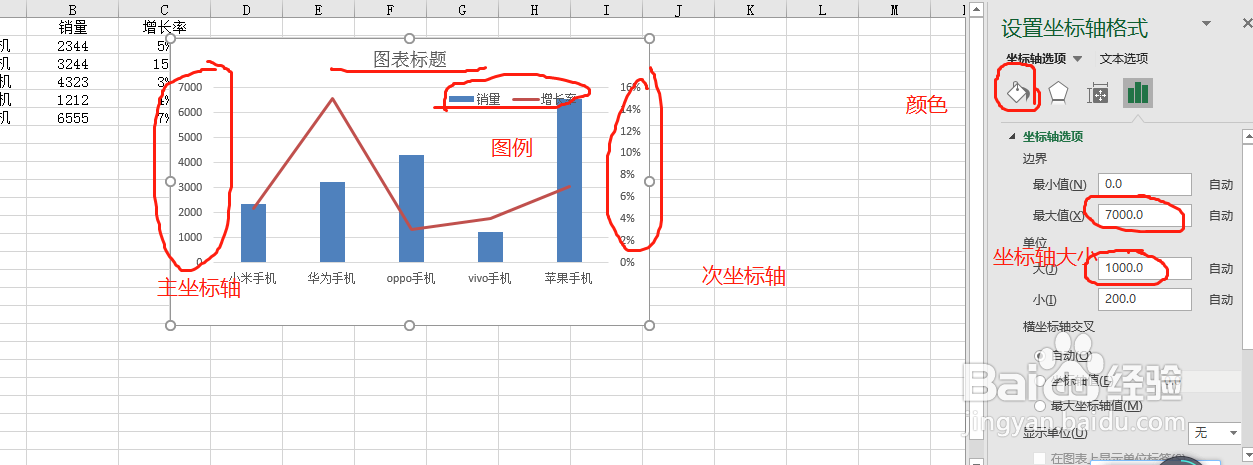Edit the 最大值 field showing 7000.0
This screenshot has width=1253, height=465.
point(1144,215)
